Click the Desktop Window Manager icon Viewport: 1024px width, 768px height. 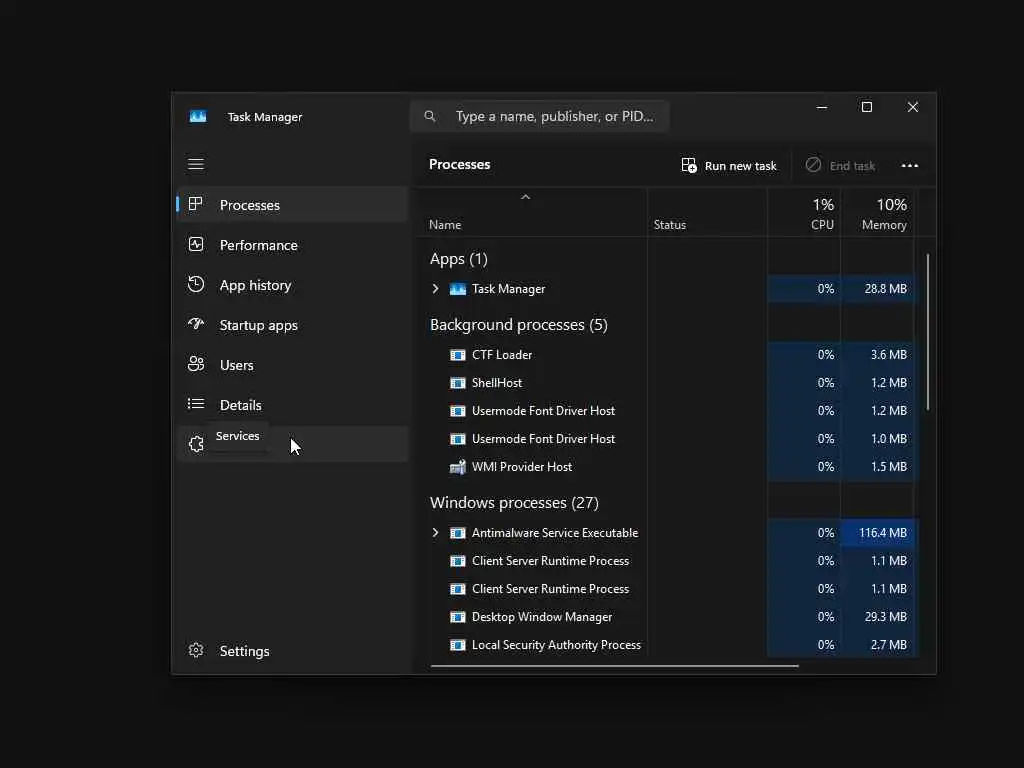click(x=458, y=617)
